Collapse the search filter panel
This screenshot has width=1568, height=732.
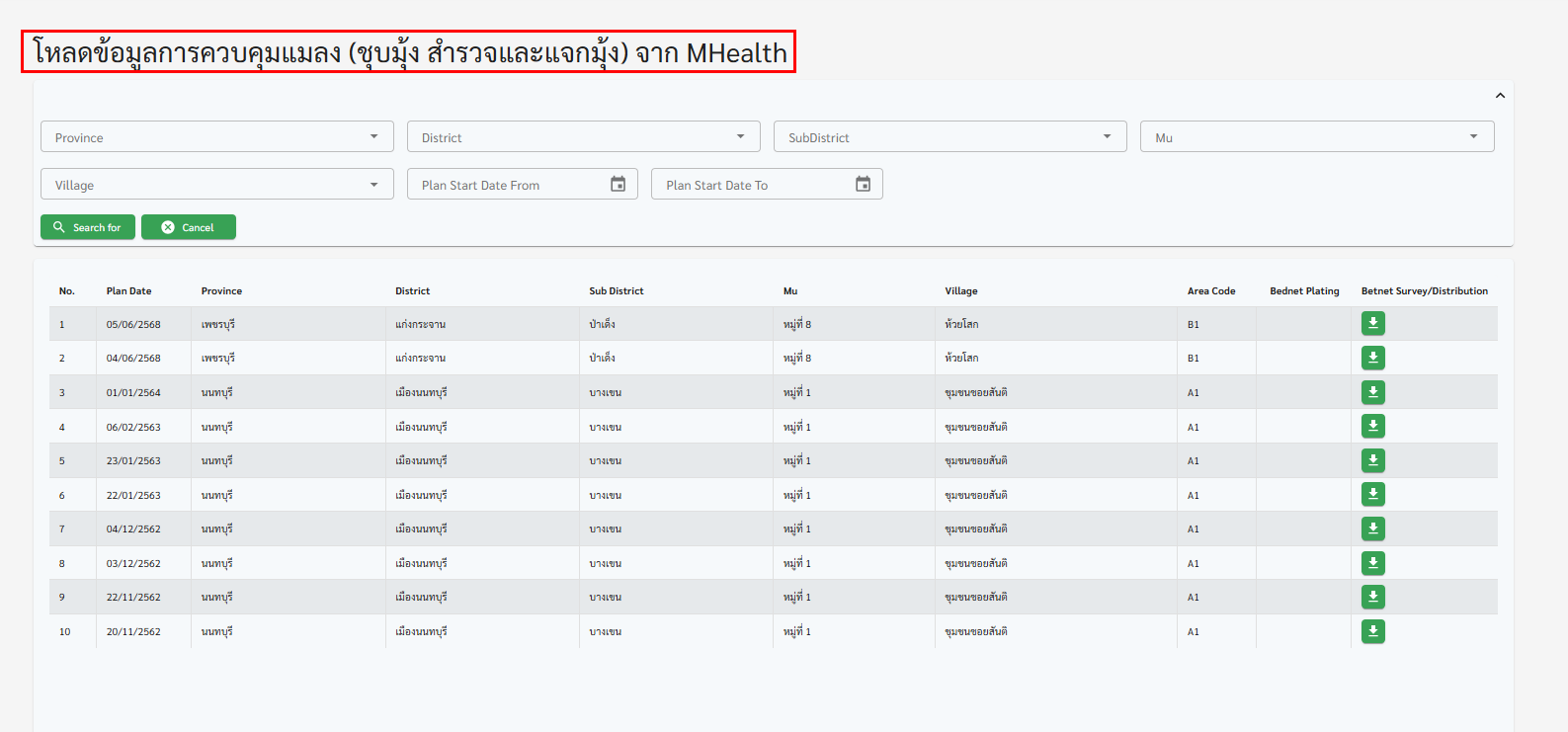(1500, 96)
